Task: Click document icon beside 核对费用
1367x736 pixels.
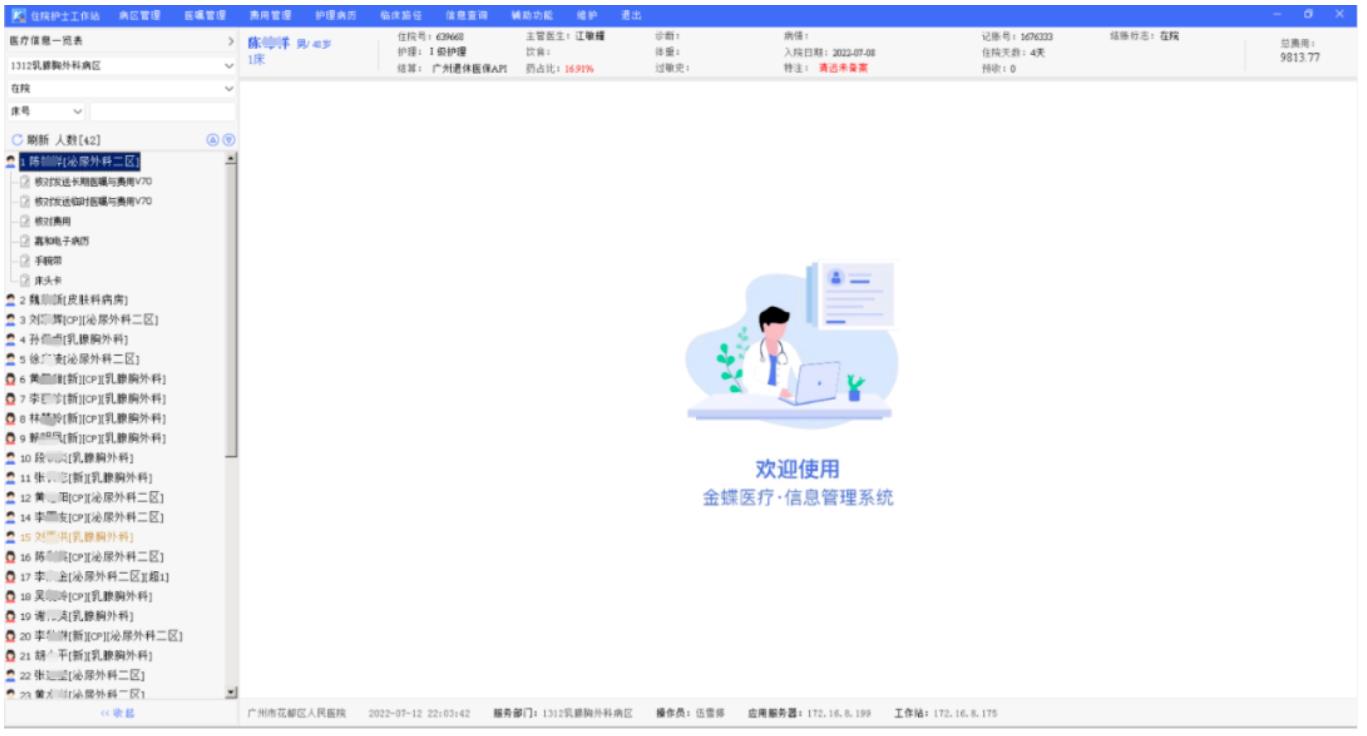Action: point(25,221)
